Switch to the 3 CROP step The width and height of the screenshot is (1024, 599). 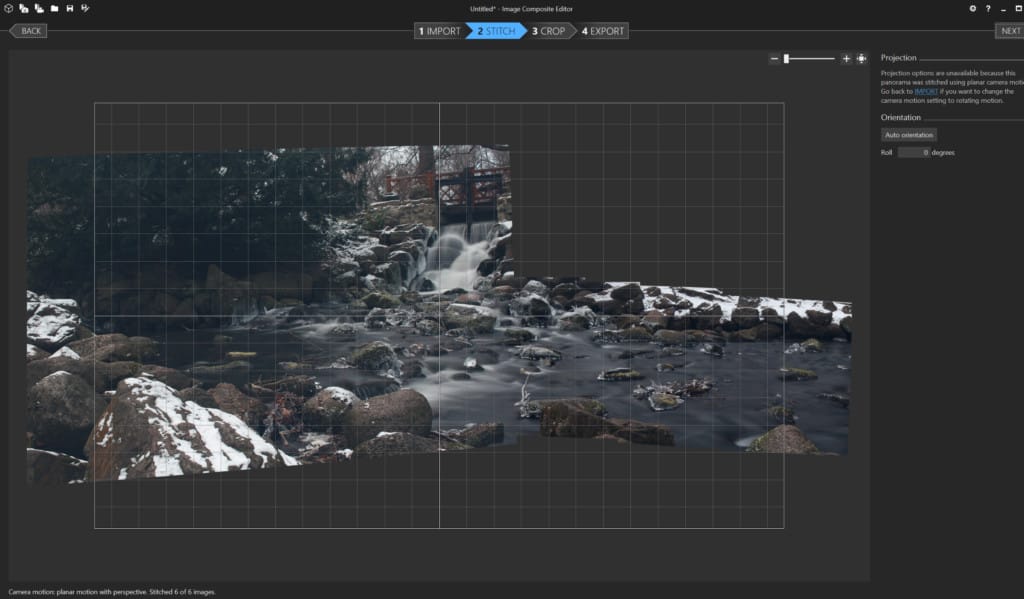click(549, 31)
